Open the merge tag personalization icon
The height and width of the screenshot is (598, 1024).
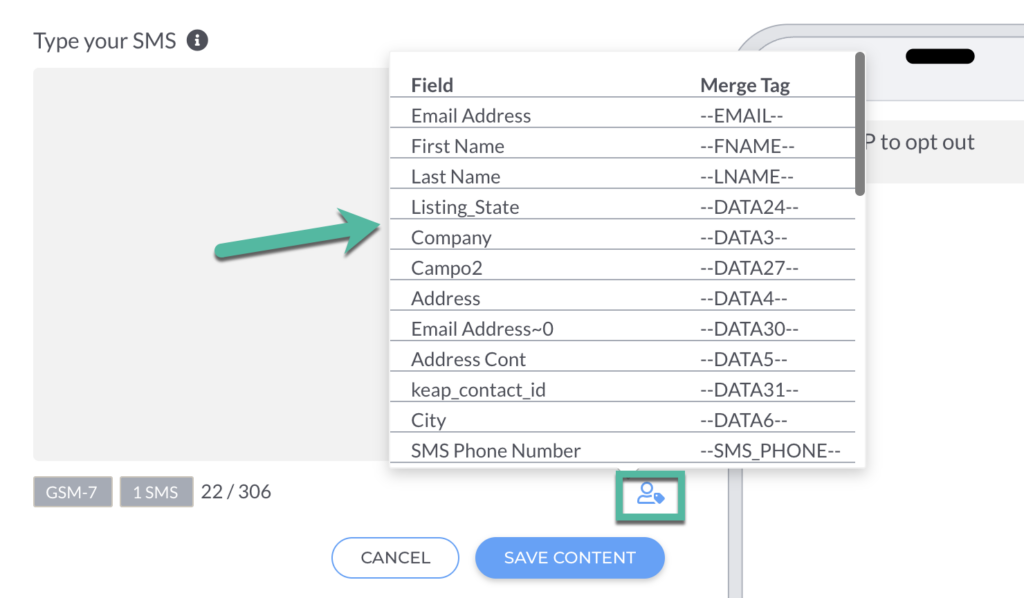(650, 494)
